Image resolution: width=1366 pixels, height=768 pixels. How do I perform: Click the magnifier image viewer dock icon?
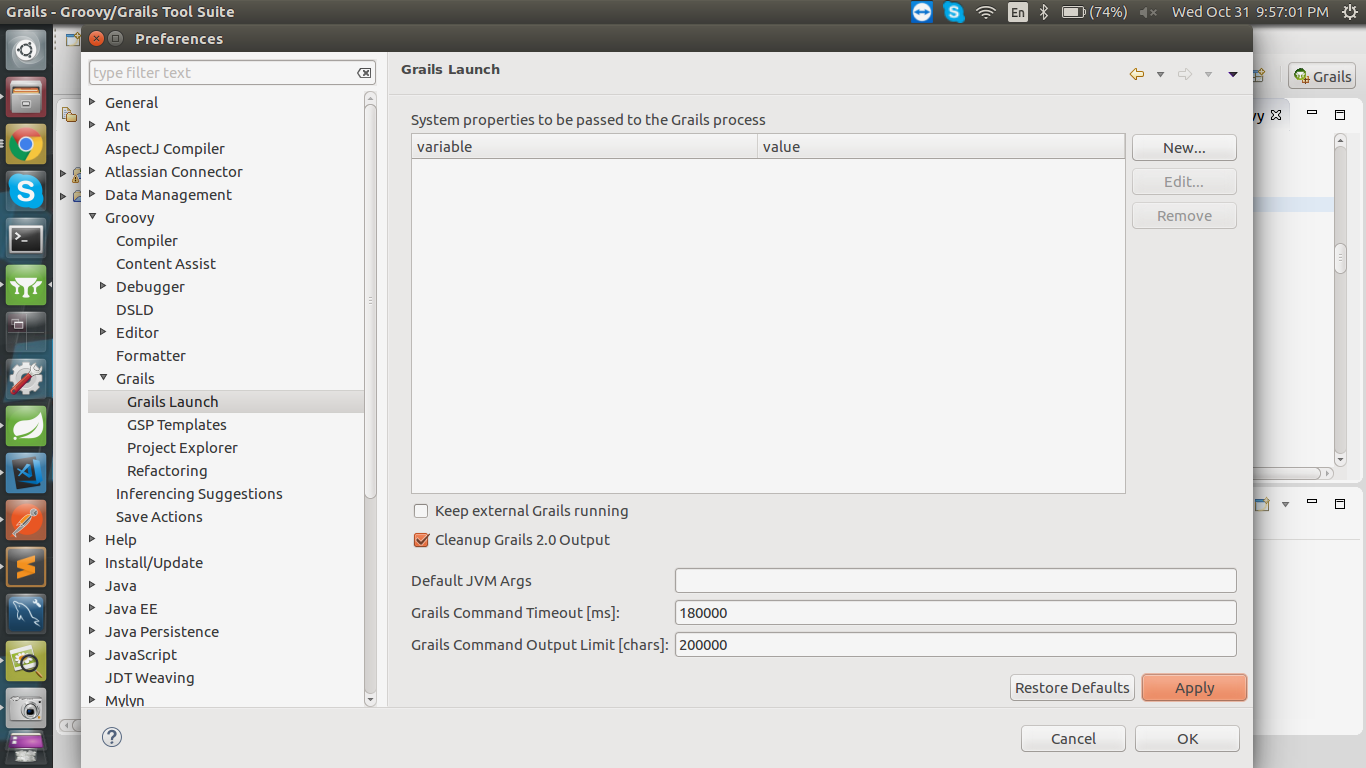pos(26,661)
